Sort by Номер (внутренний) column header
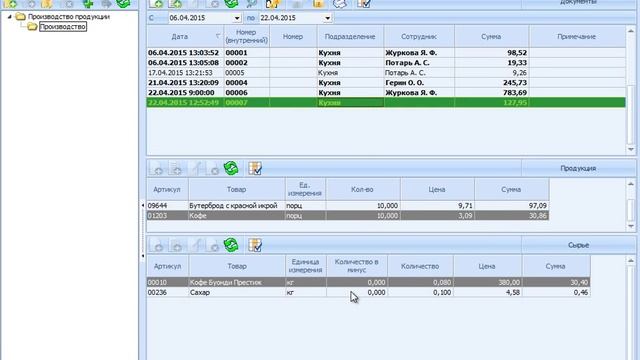The image size is (640, 360). tap(247, 36)
